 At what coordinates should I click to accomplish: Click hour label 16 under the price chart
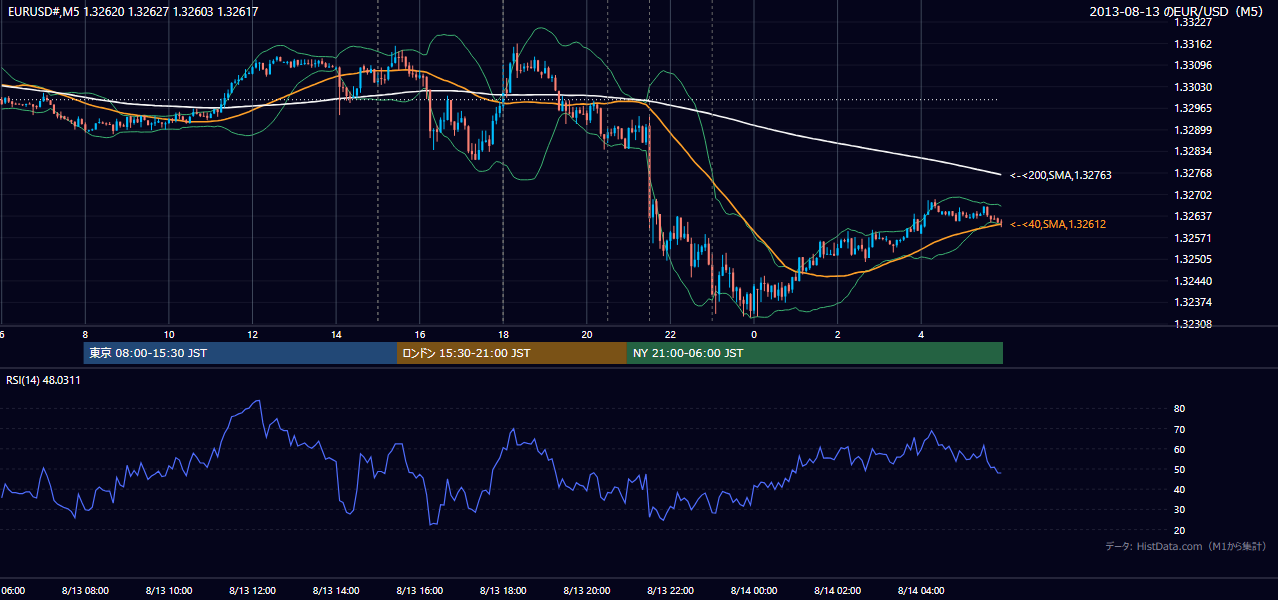coord(420,335)
